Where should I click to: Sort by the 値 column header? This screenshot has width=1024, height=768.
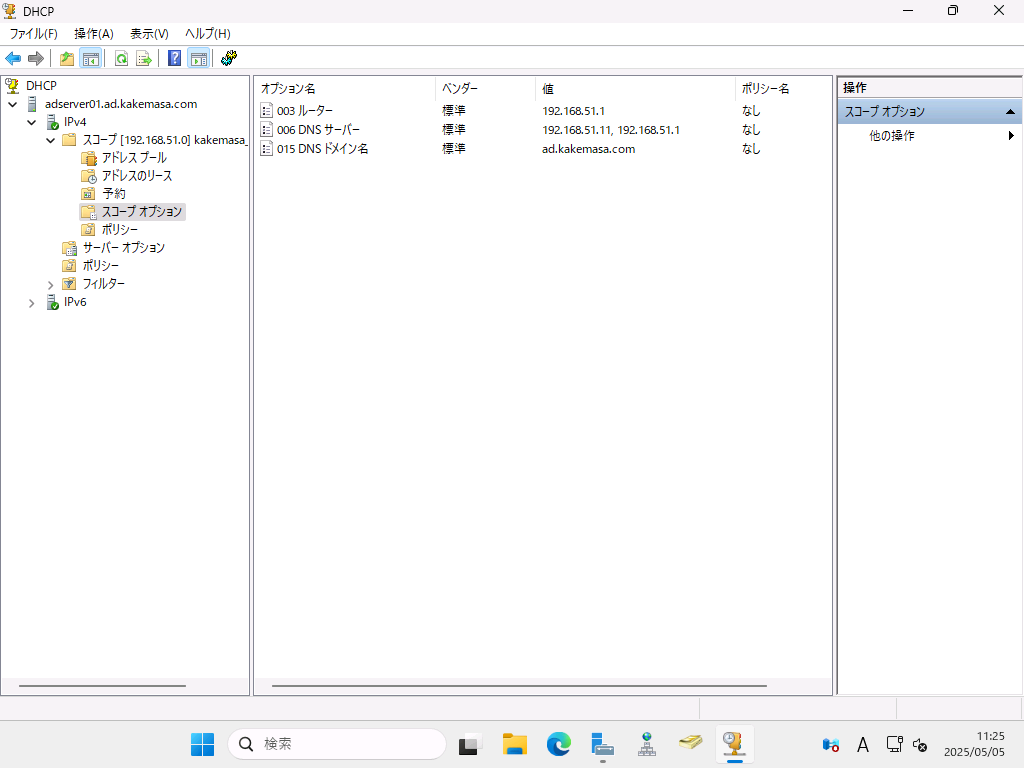(x=635, y=88)
